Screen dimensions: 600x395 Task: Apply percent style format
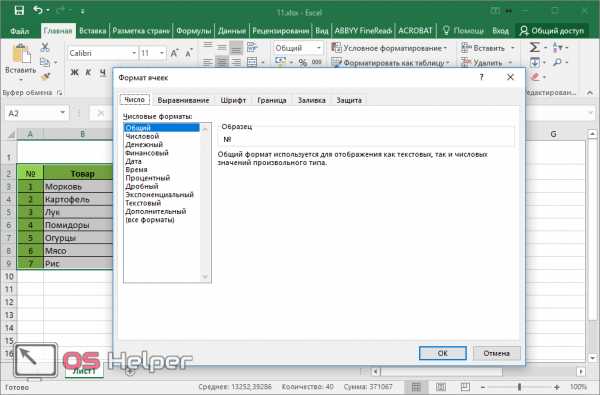click(303, 62)
